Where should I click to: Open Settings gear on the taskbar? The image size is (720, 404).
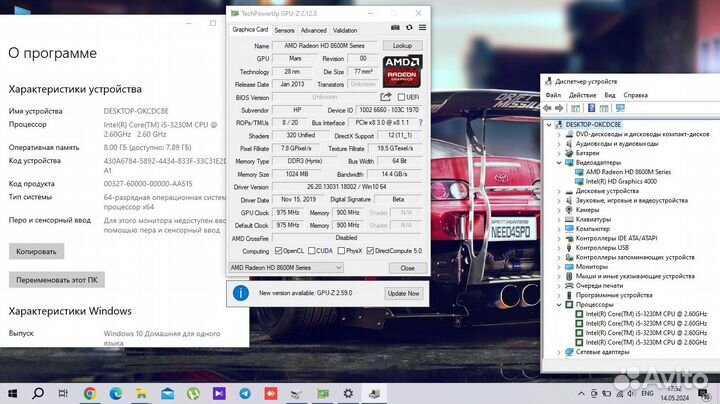coord(349,393)
